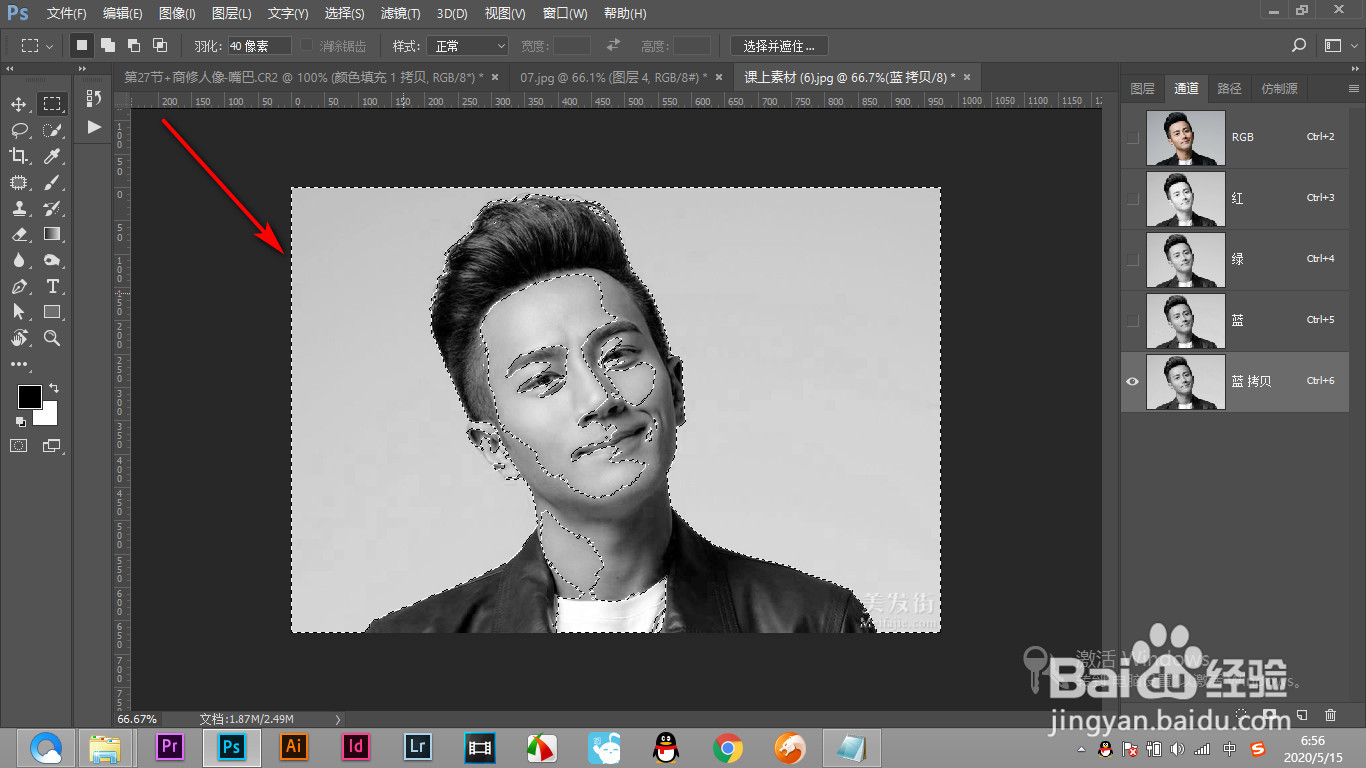Open the 图像(I) menu
1366x768 pixels.
click(x=177, y=14)
